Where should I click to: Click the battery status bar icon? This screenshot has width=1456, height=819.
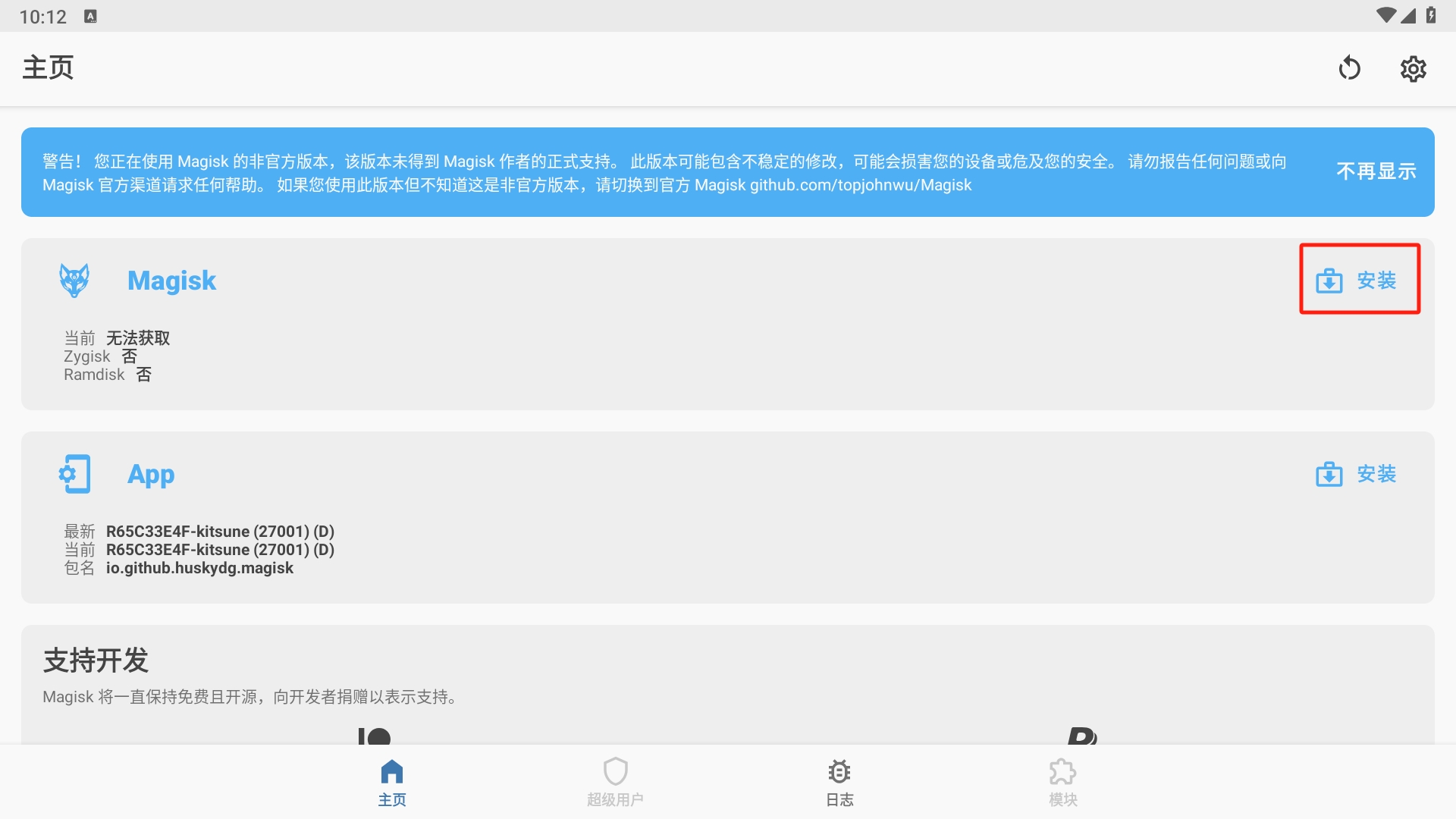(x=1431, y=15)
